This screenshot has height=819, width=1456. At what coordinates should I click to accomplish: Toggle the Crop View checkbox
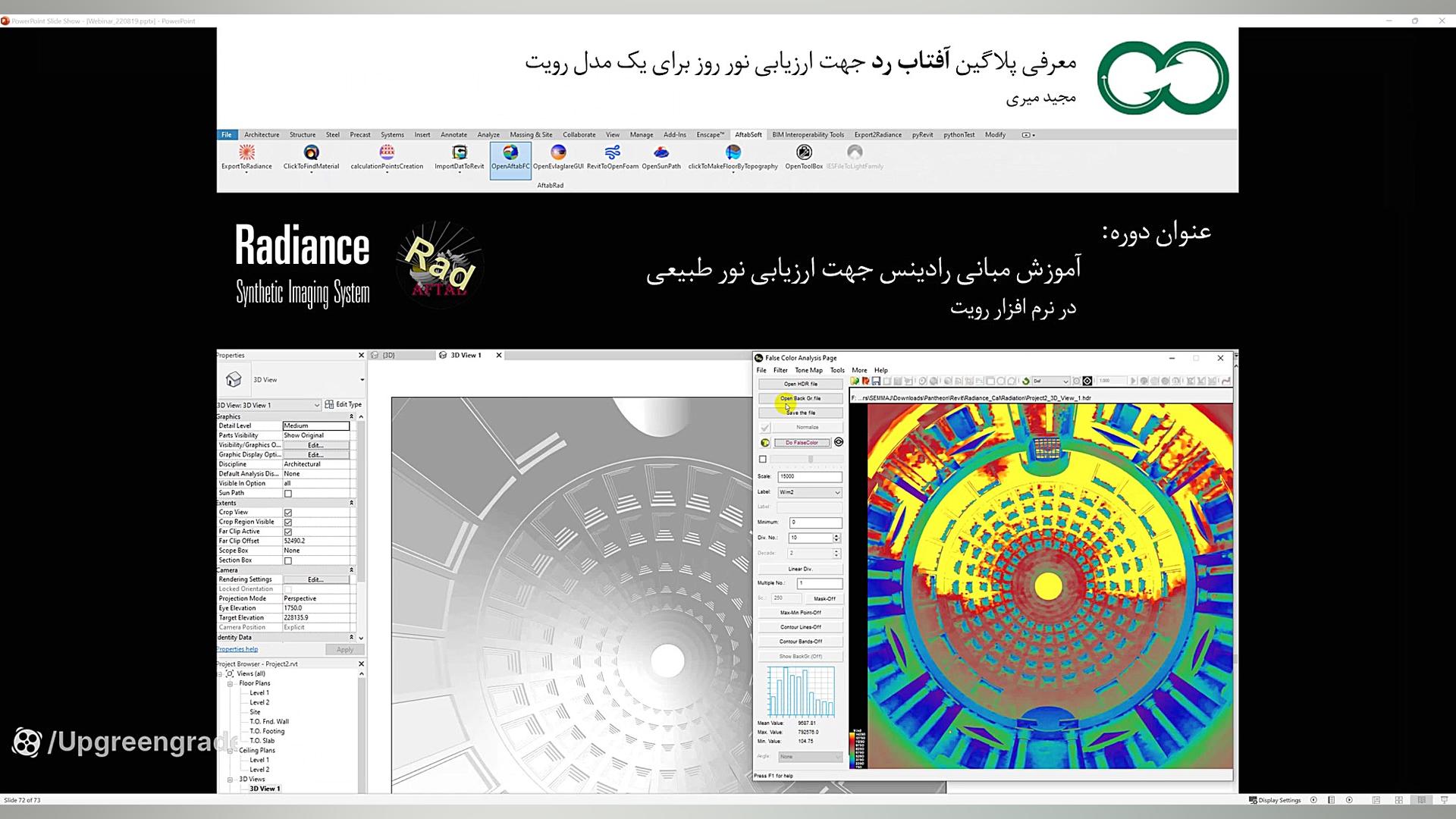[x=288, y=513]
